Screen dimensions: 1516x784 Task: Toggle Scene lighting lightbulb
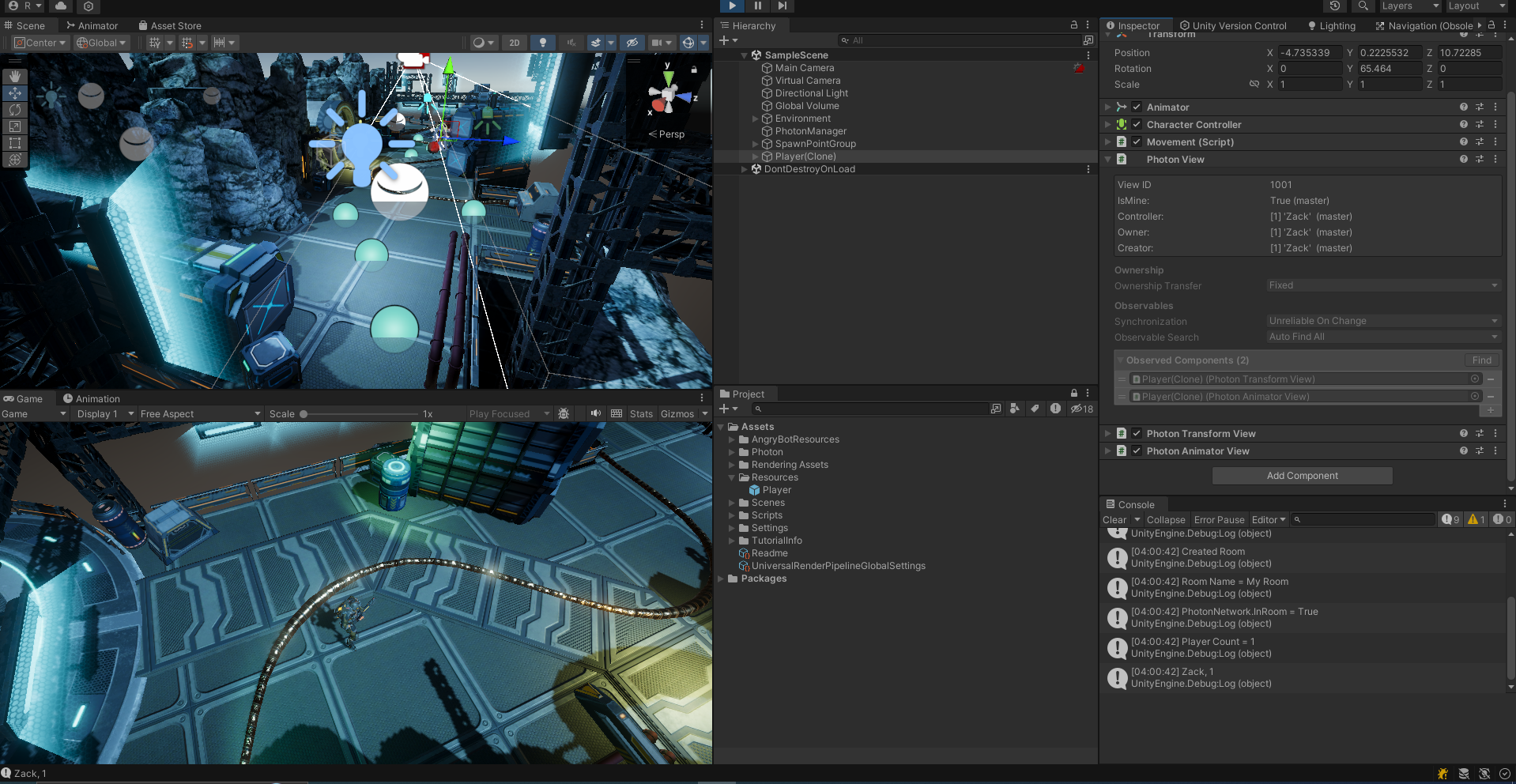tap(543, 43)
